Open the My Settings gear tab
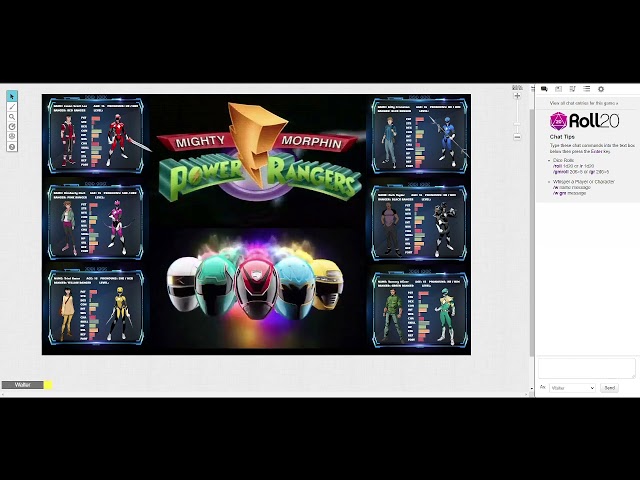Screen dimensions: 640x480 click(x=601, y=89)
